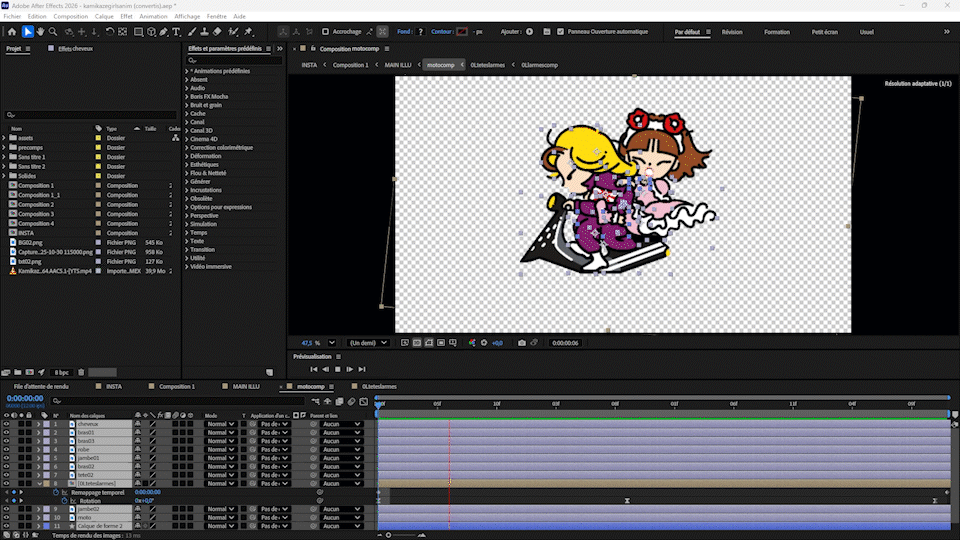
Task: Navigate to INSTA in composition breadcrumb
Action: point(309,65)
